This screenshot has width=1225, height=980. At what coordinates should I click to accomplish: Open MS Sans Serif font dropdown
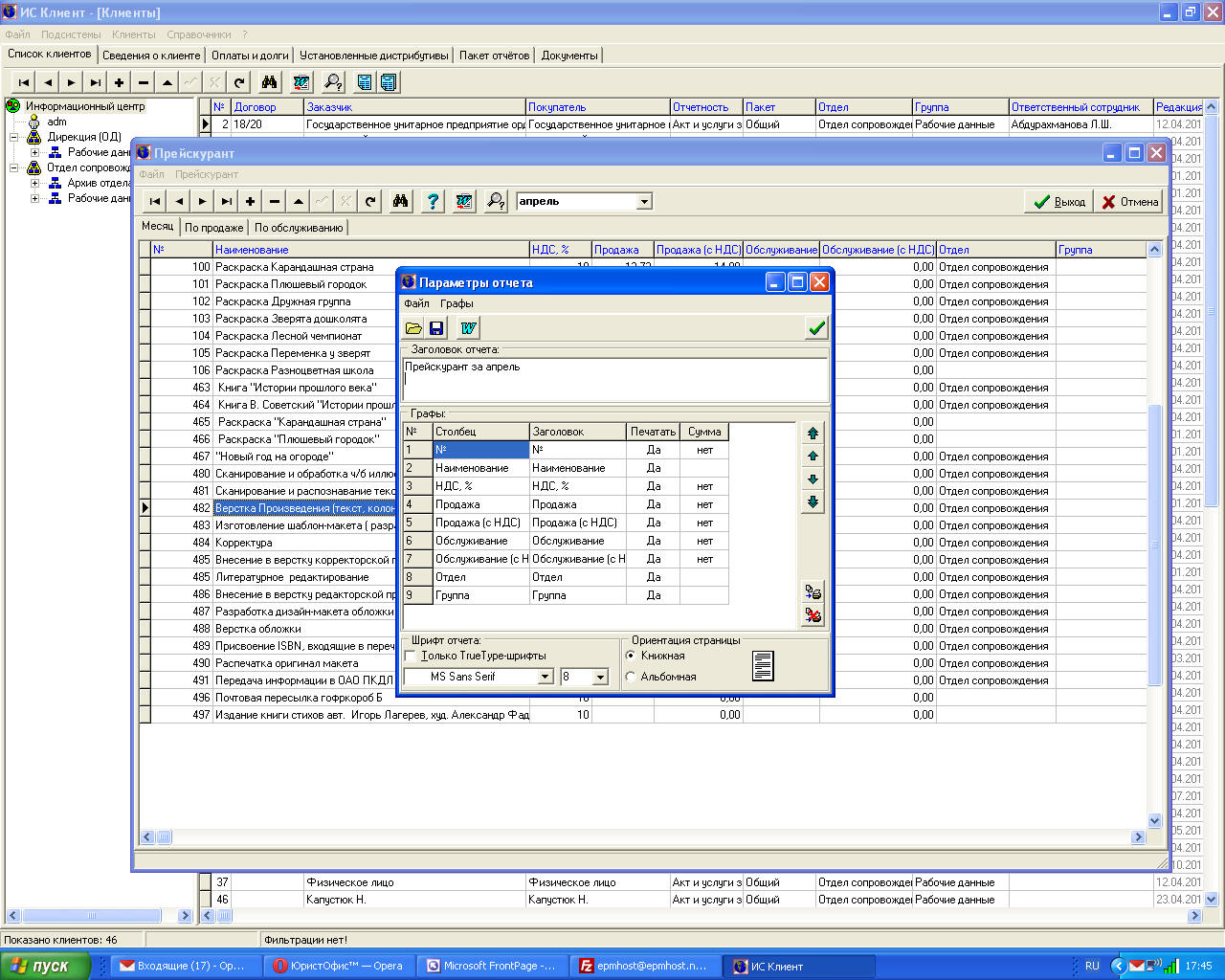pos(546,677)
